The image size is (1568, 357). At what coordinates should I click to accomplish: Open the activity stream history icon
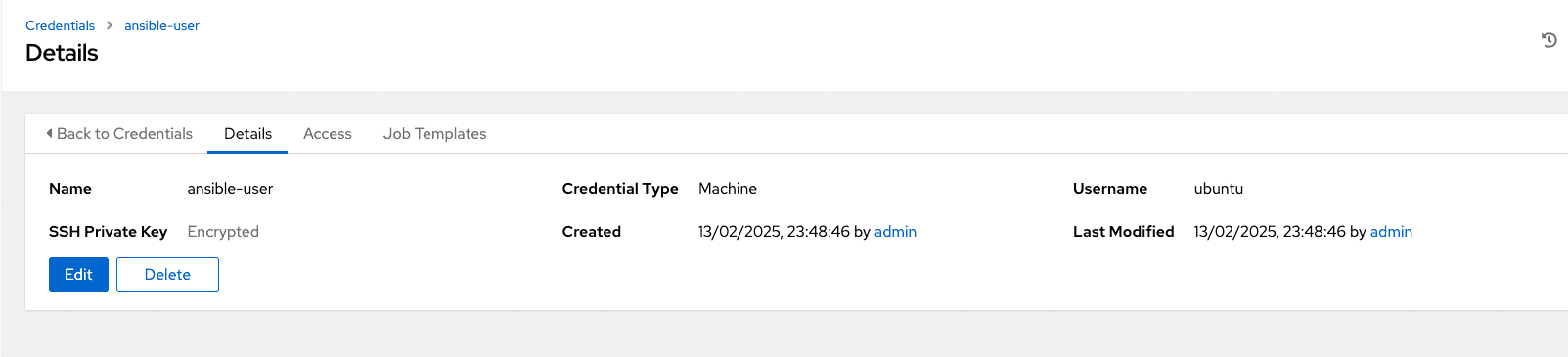1548,40
